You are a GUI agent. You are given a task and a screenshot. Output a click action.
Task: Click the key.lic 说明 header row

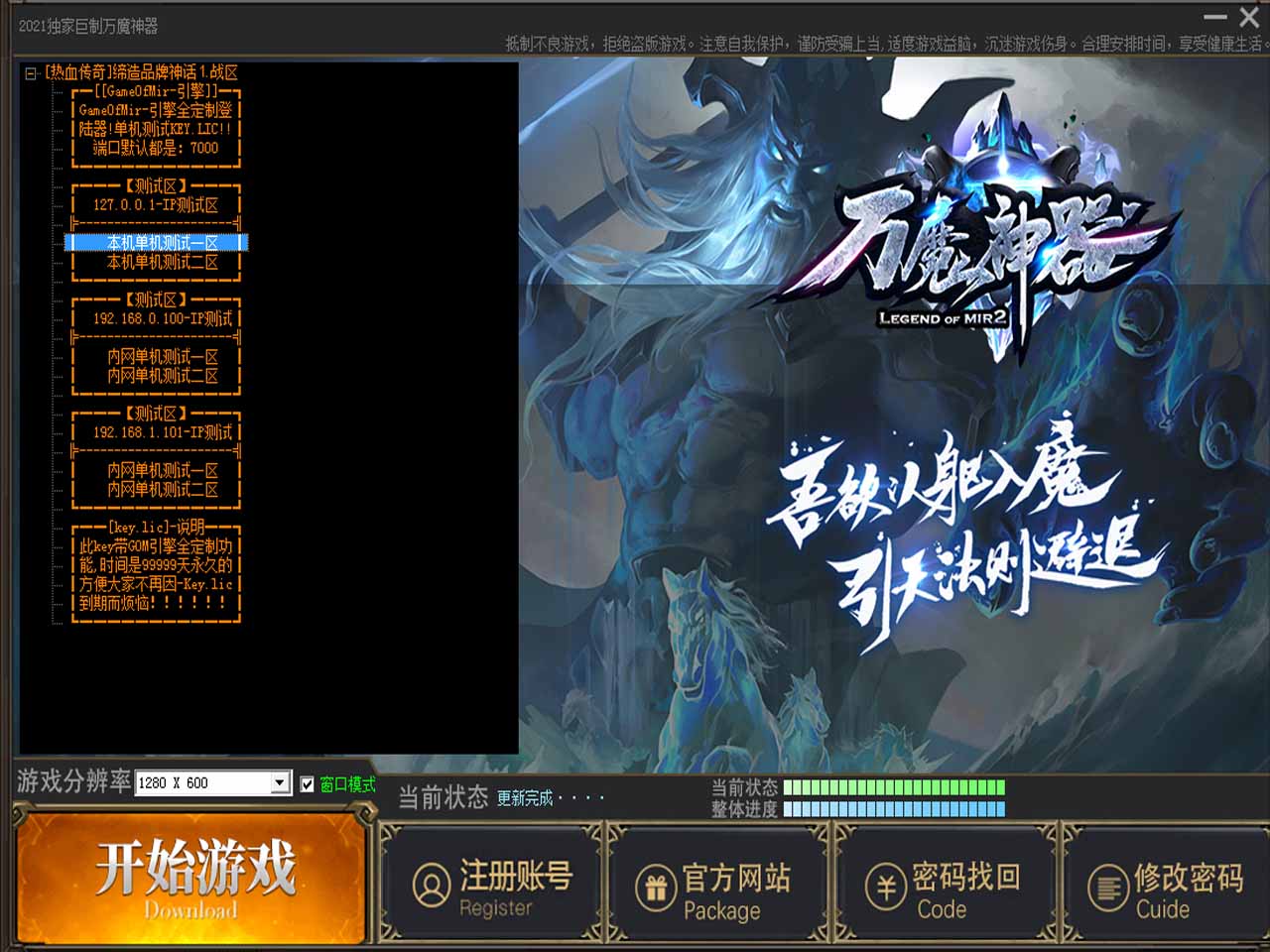pyautogui.click(x=157, y=528)
